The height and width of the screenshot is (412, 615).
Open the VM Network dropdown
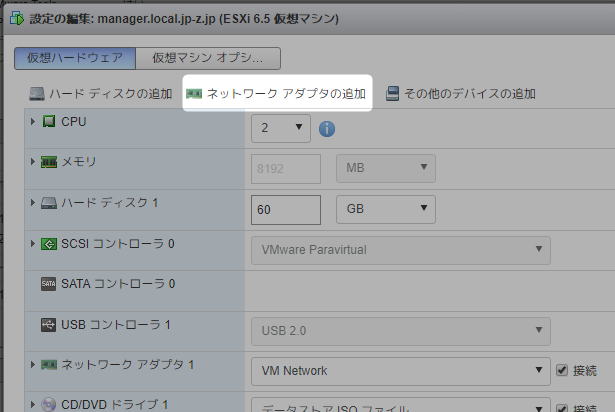[x=401, y=371]
